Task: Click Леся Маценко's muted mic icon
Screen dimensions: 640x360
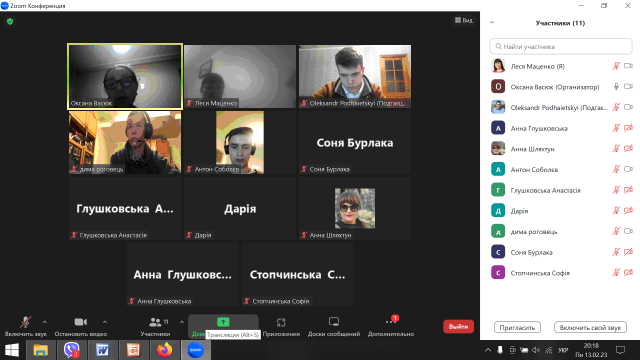Action: 616,66
